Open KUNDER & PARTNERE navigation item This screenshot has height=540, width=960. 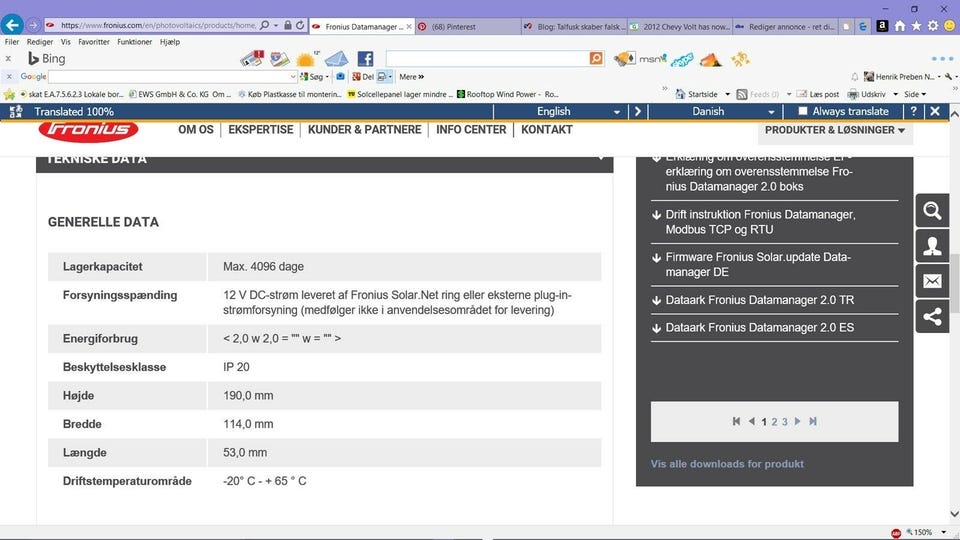[x=364, y=130]
